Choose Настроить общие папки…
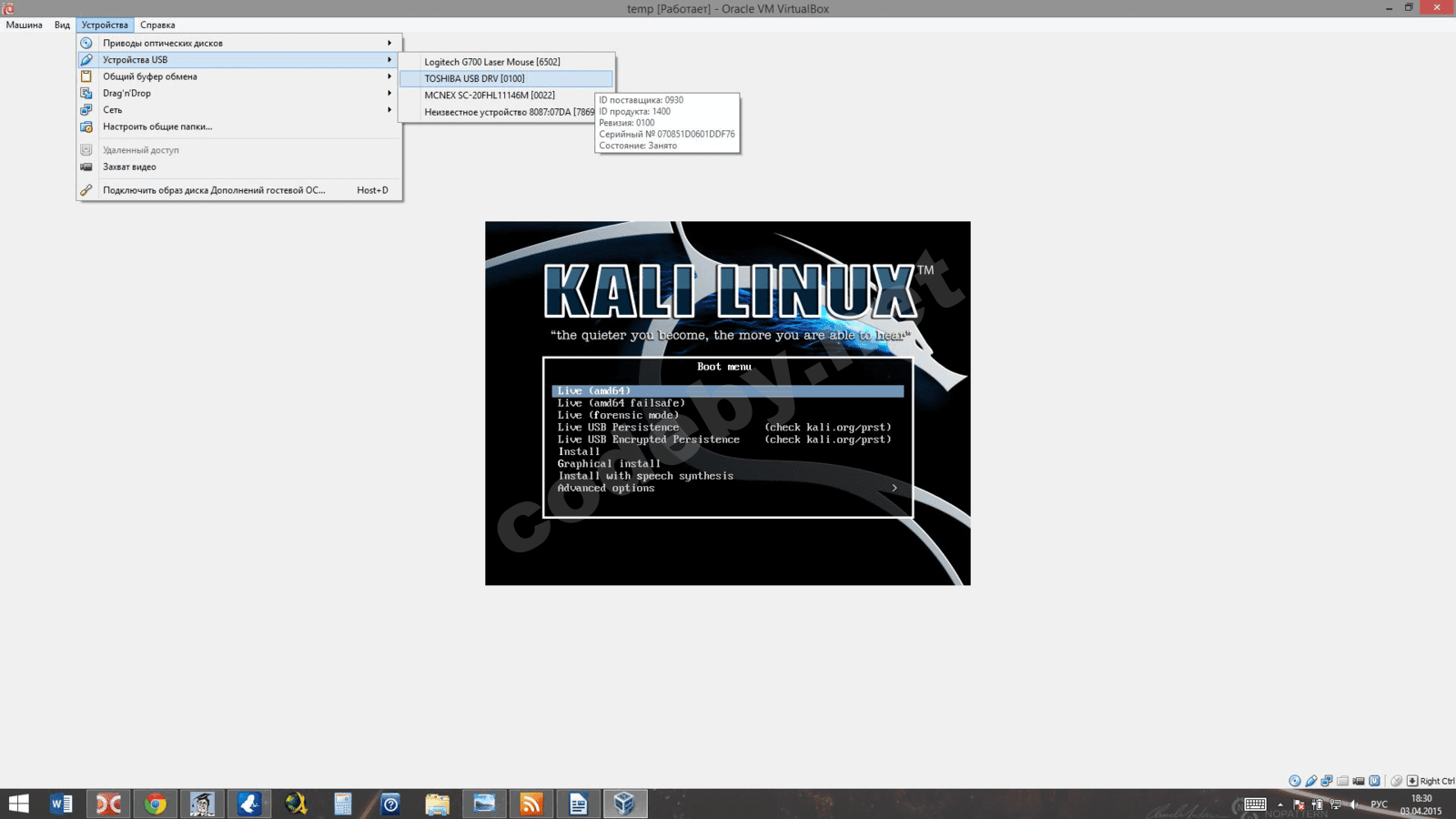 coord(239,126)
